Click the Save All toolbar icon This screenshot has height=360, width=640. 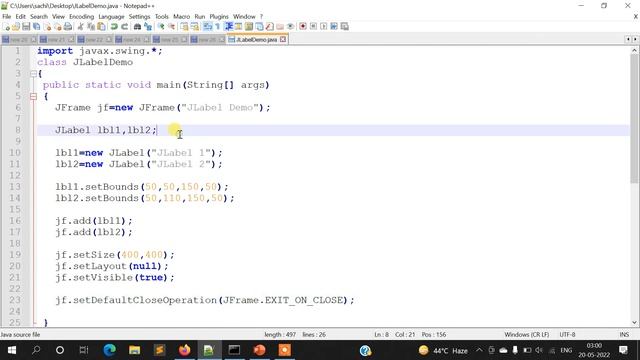(x=36, y=27)
